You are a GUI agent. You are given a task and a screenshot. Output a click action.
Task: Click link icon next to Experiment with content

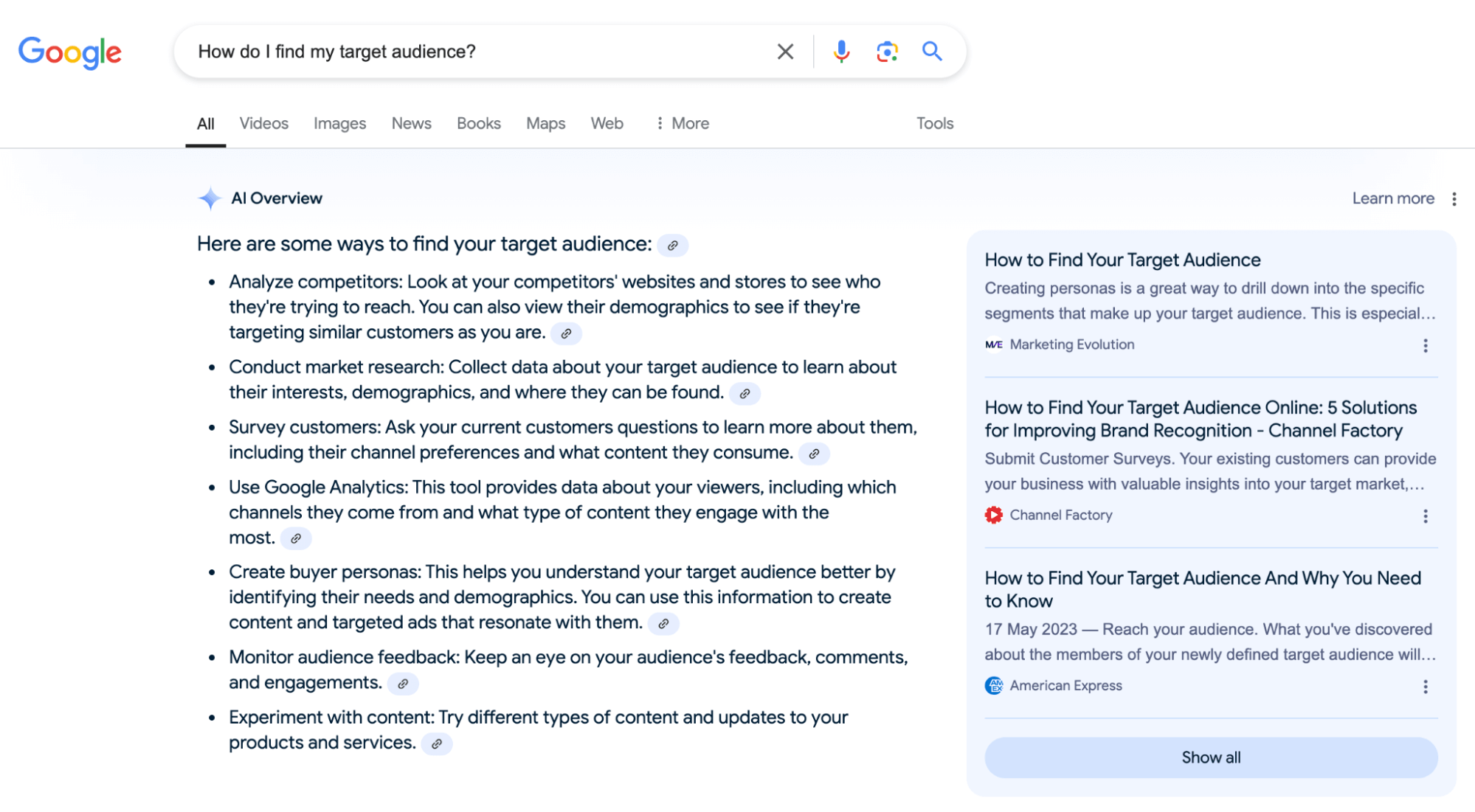click(x=437, y=743)
